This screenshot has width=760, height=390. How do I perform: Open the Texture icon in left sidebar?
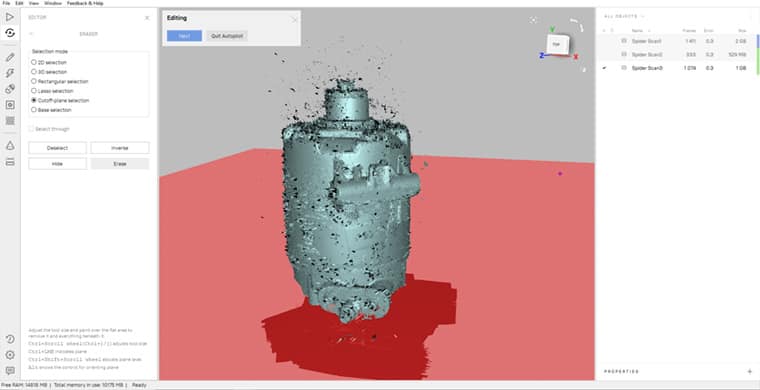point(10,121)
